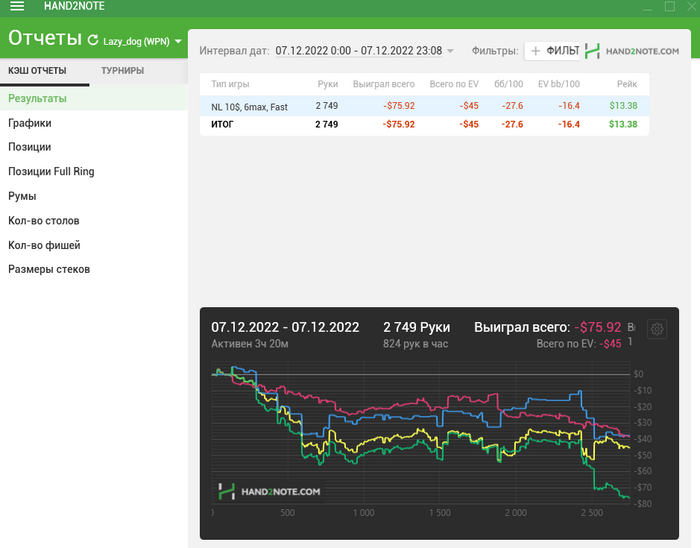Select Результаты report

click(x=93, y=98)
